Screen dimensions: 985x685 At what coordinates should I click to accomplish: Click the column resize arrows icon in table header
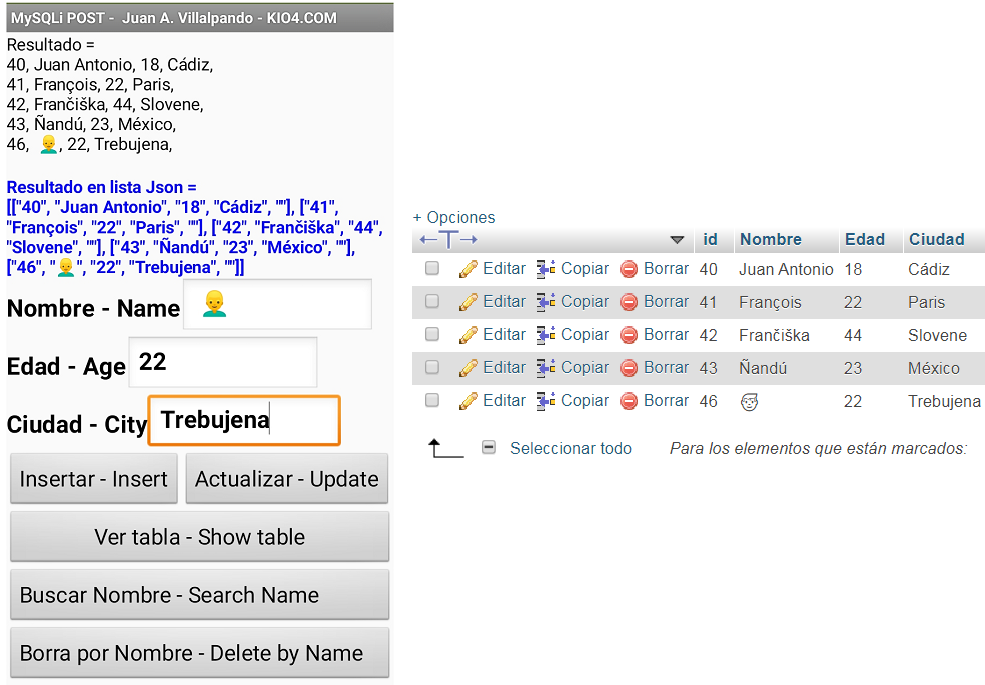(448, 240)
